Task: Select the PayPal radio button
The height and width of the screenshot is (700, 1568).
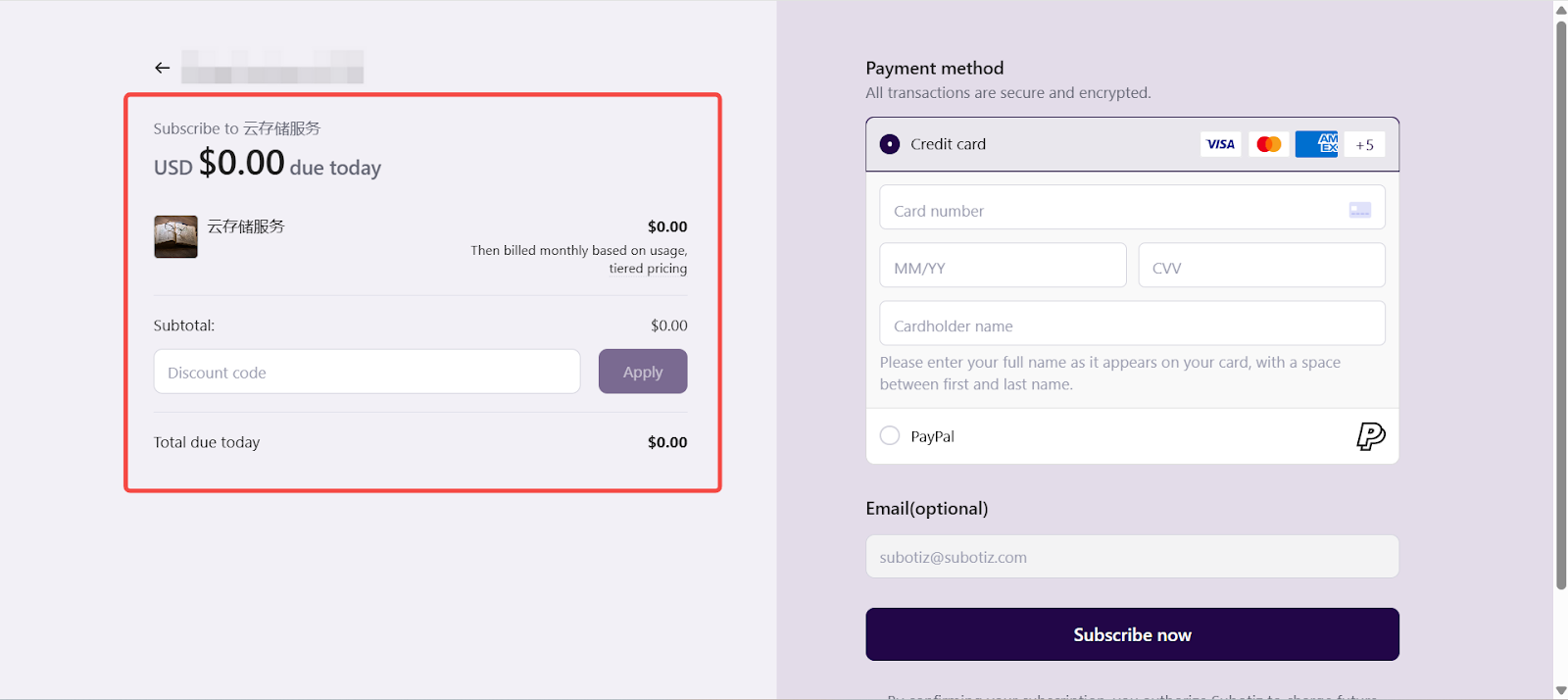Action: 890,435
